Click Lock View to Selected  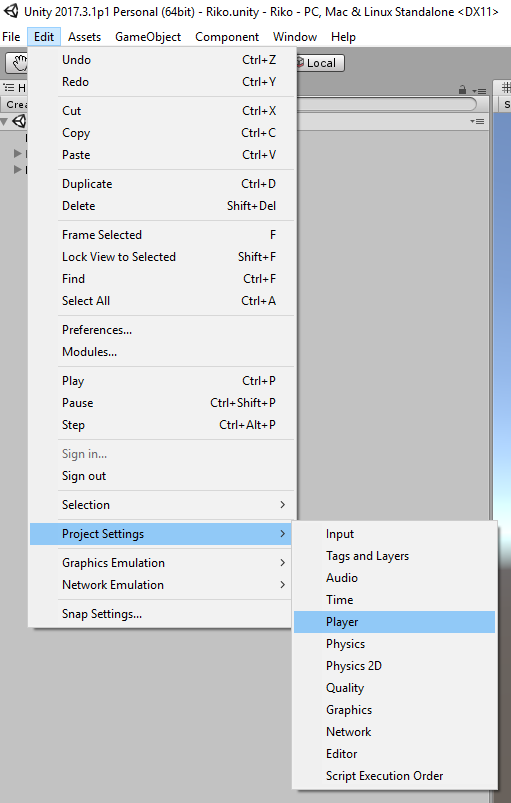(x=162, y=257)
